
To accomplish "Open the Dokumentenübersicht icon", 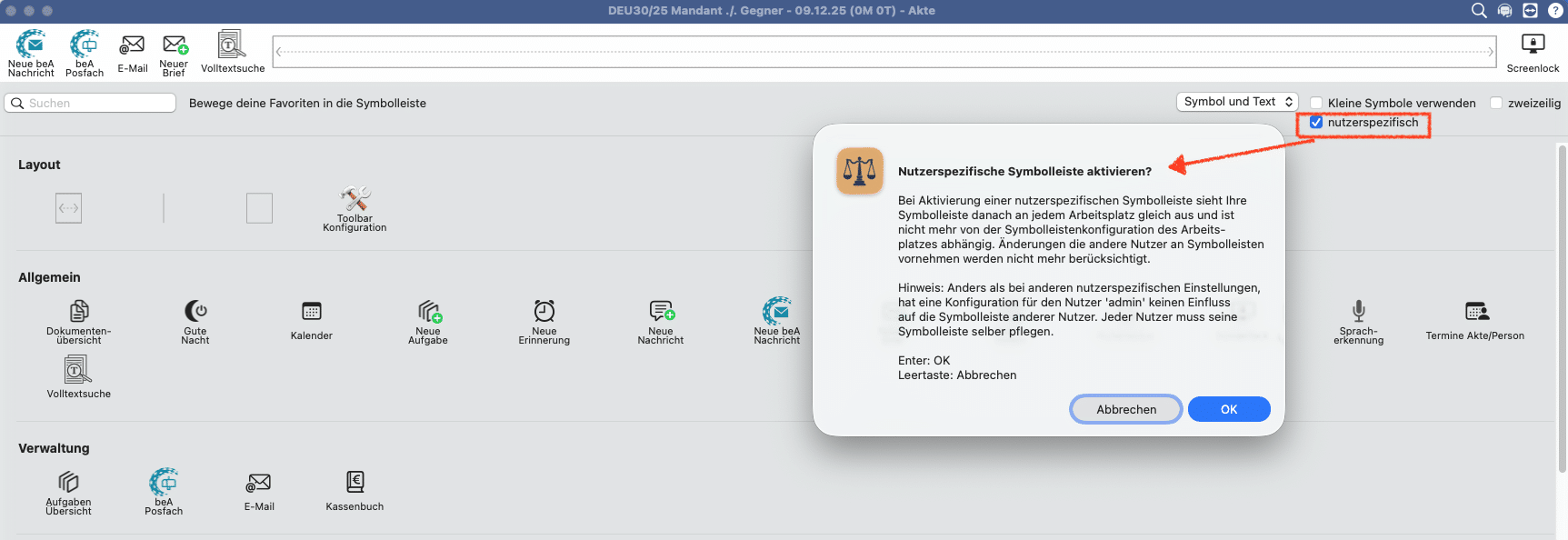I will click(x=79, y=312).
